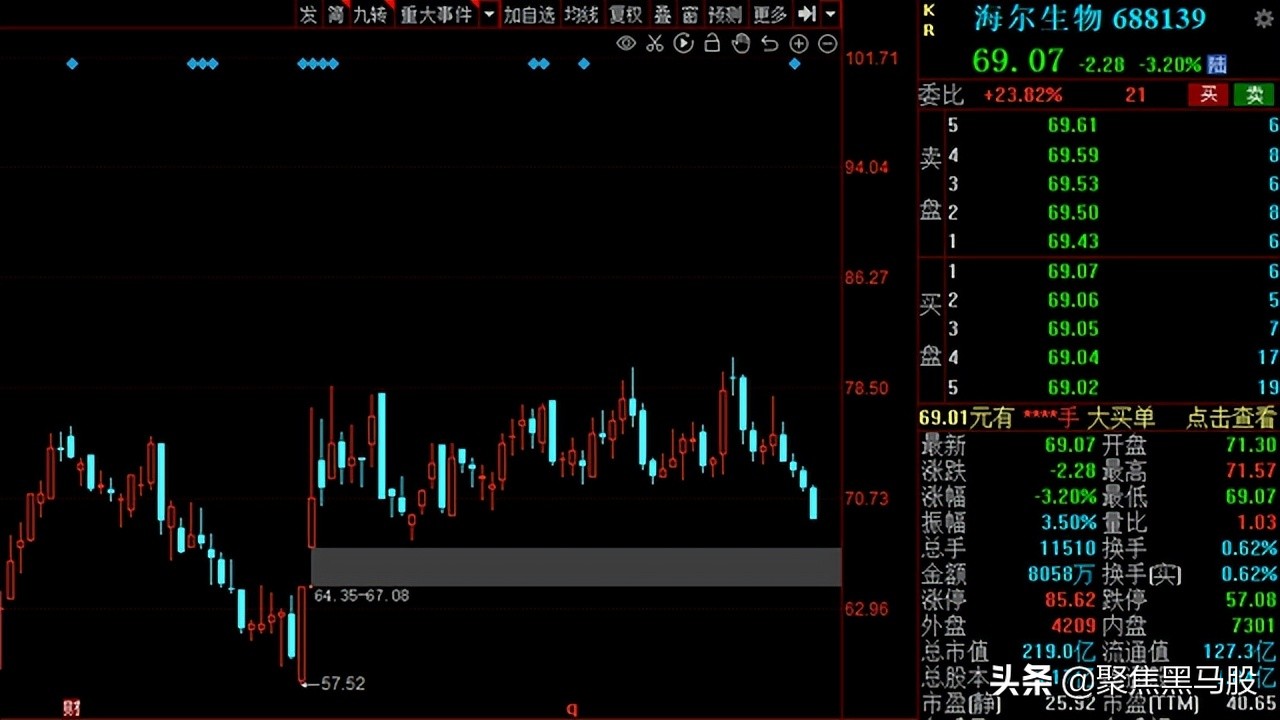
Task: Click the 总市值 value 219.0亿
Action: click(x=1061, y=652)
